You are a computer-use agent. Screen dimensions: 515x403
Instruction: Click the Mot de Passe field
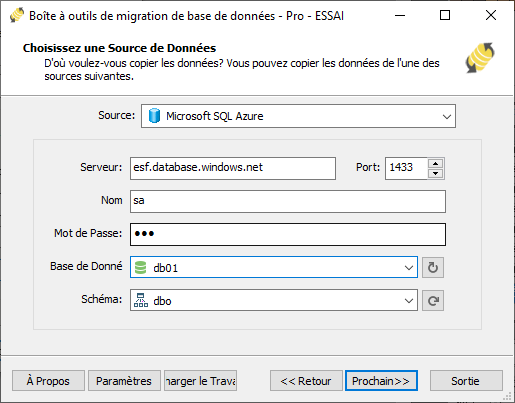[x=288, y=234]
